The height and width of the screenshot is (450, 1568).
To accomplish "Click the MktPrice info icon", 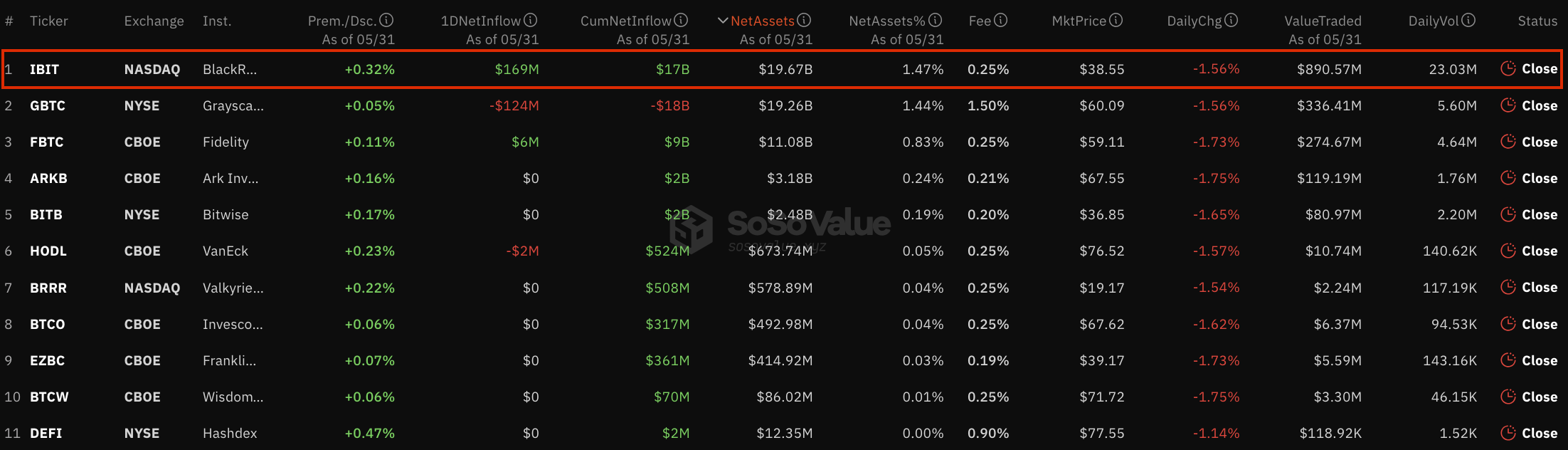I will coord(1116,21).
